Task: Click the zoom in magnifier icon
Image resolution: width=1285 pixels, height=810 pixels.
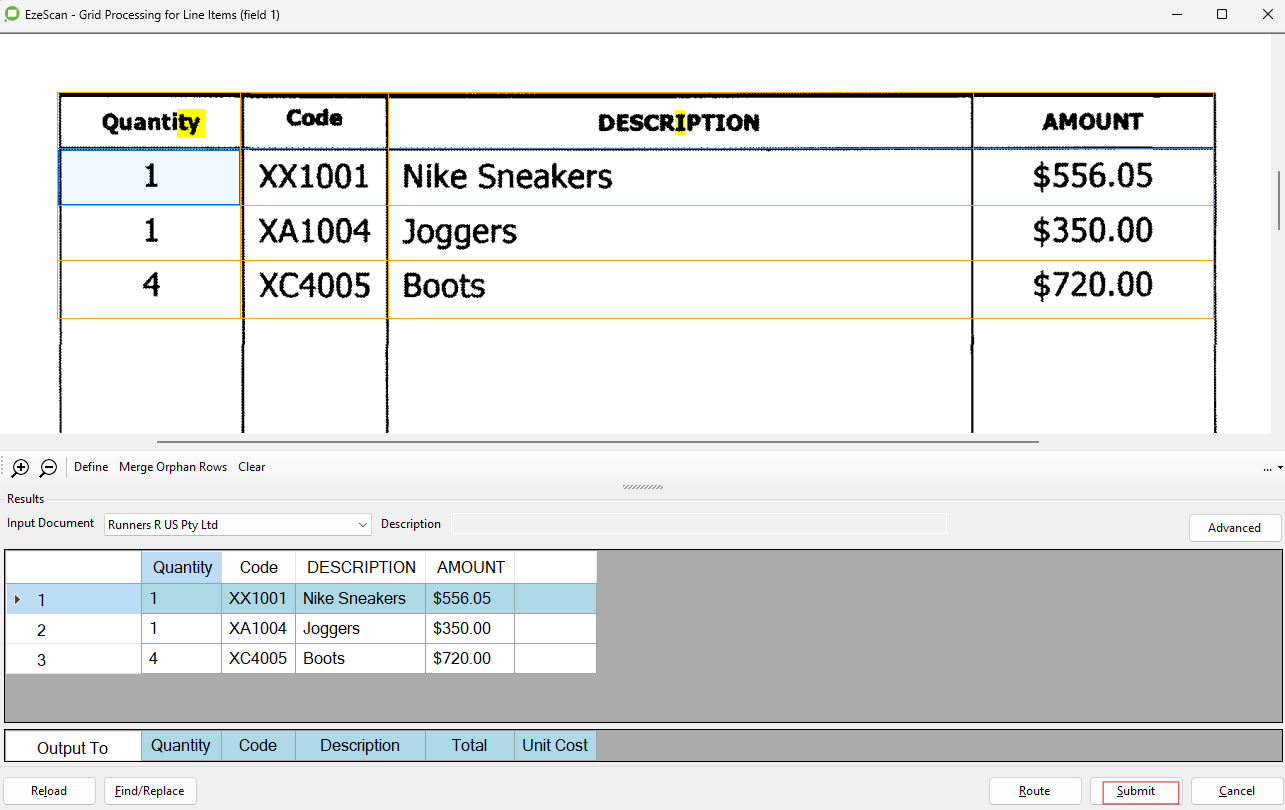Action: [x=20, y=467]
